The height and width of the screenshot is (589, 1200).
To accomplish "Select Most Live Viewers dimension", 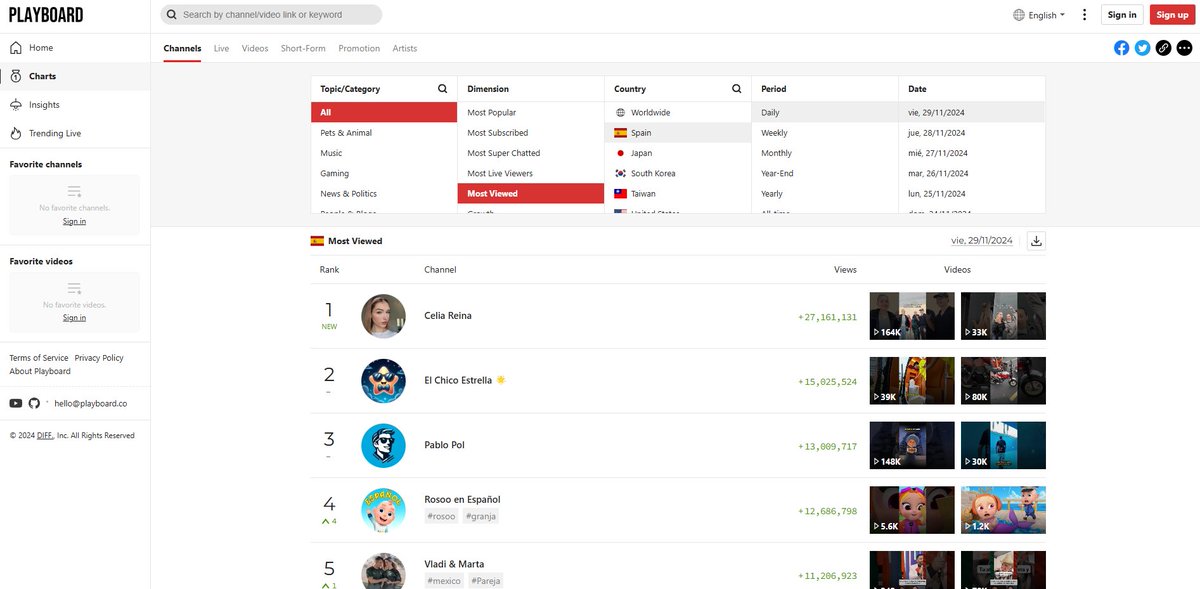I will [531, 173].
